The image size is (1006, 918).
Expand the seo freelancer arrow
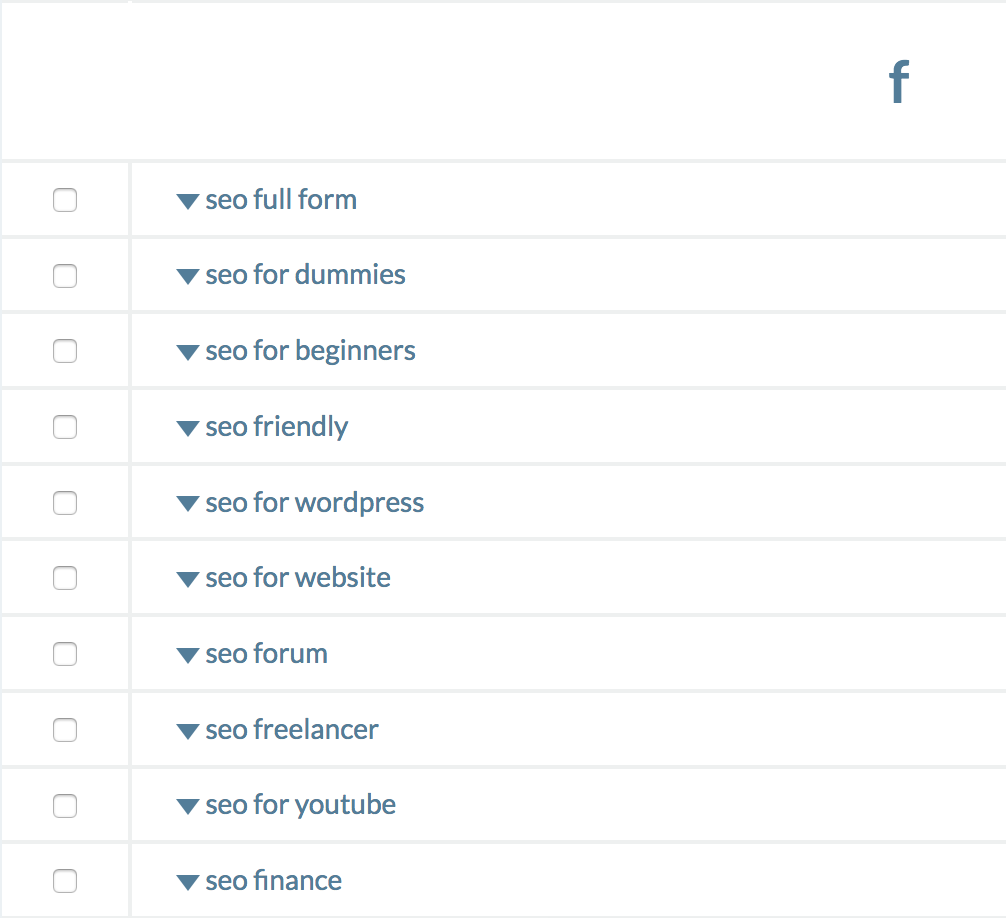pos(187,731)
